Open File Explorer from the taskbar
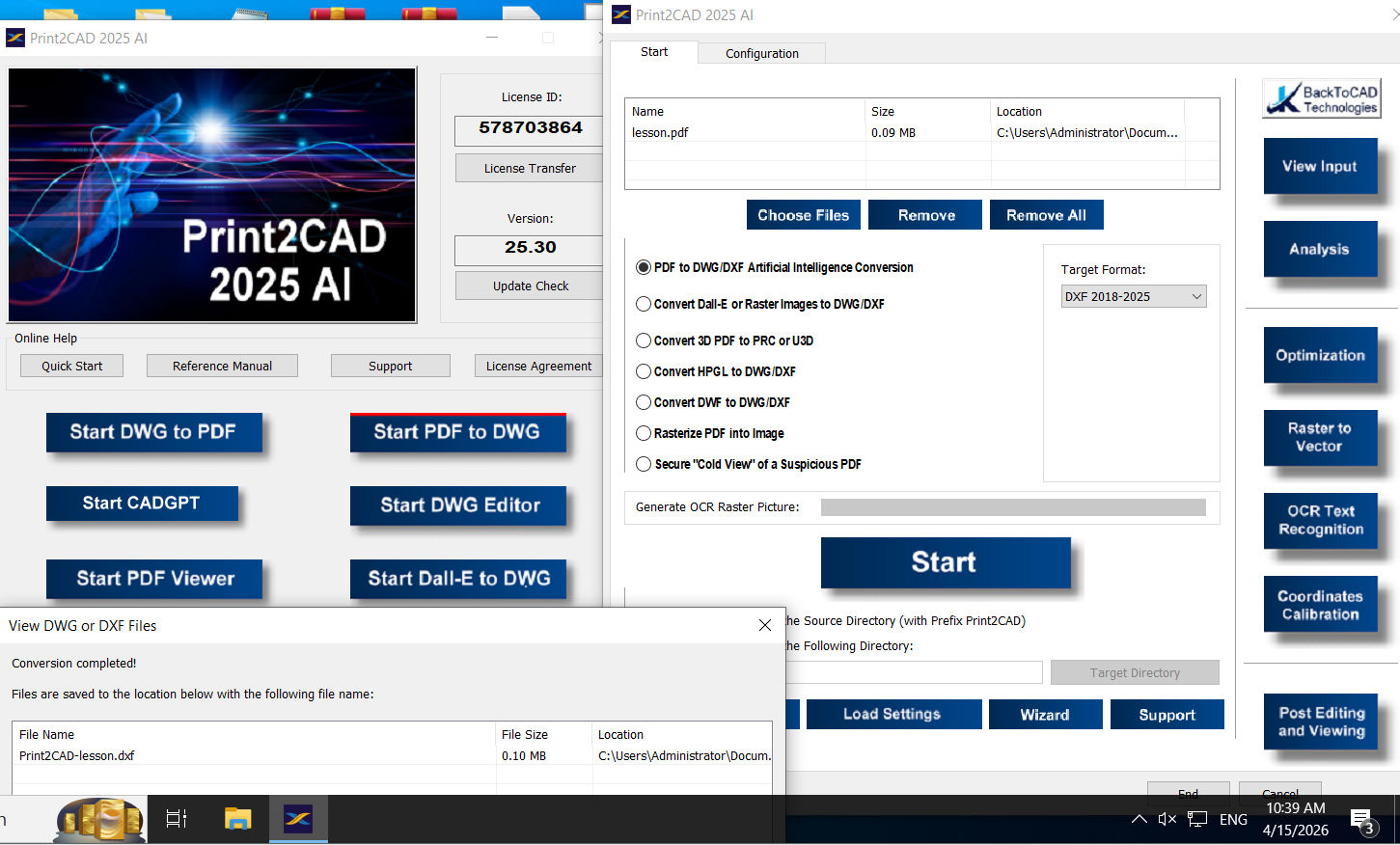Screen dimensions: 1400x845 point(237,819)
